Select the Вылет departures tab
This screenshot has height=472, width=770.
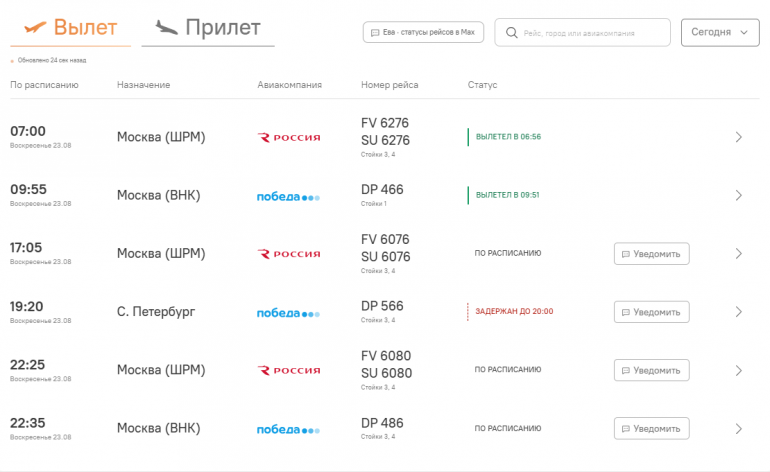pos(71,28)
